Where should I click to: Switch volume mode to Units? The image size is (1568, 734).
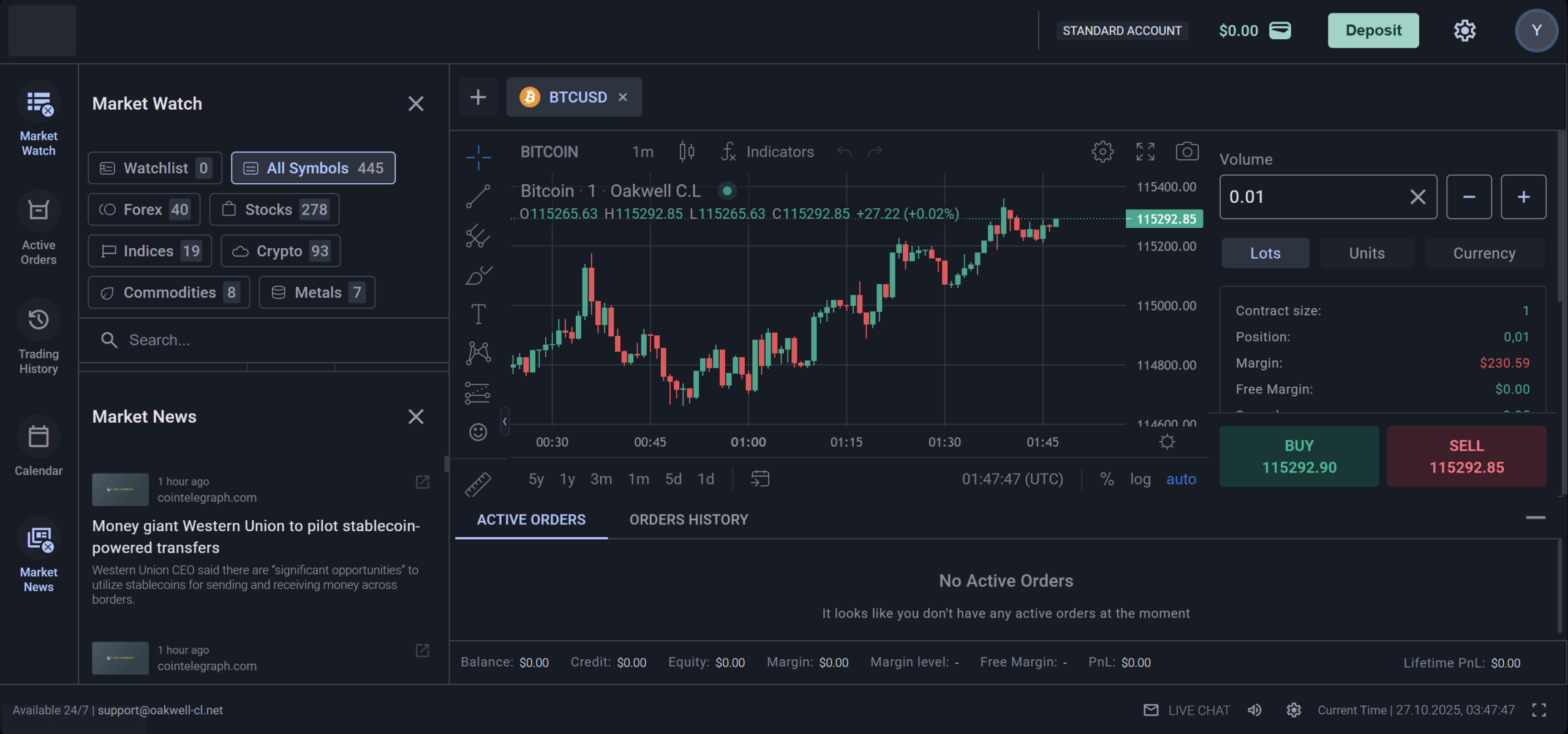(x=1366, y=253)
